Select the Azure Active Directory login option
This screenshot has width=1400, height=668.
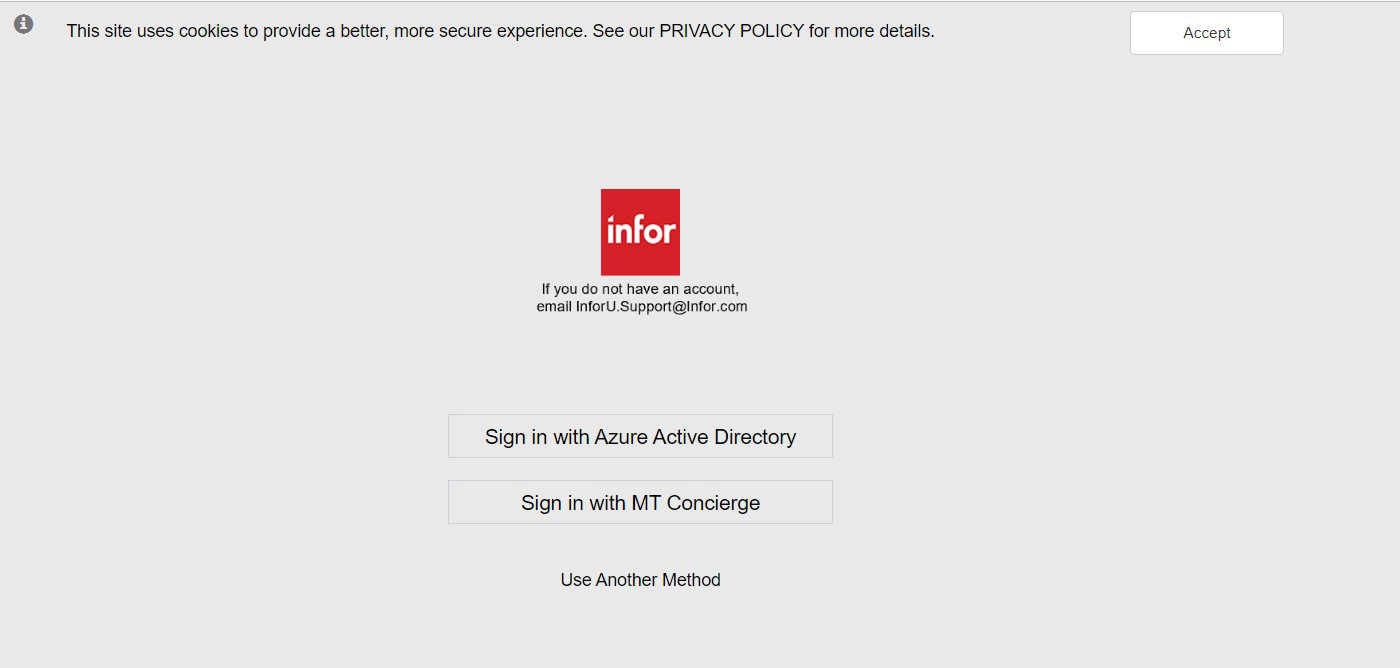tap(640, 437)
